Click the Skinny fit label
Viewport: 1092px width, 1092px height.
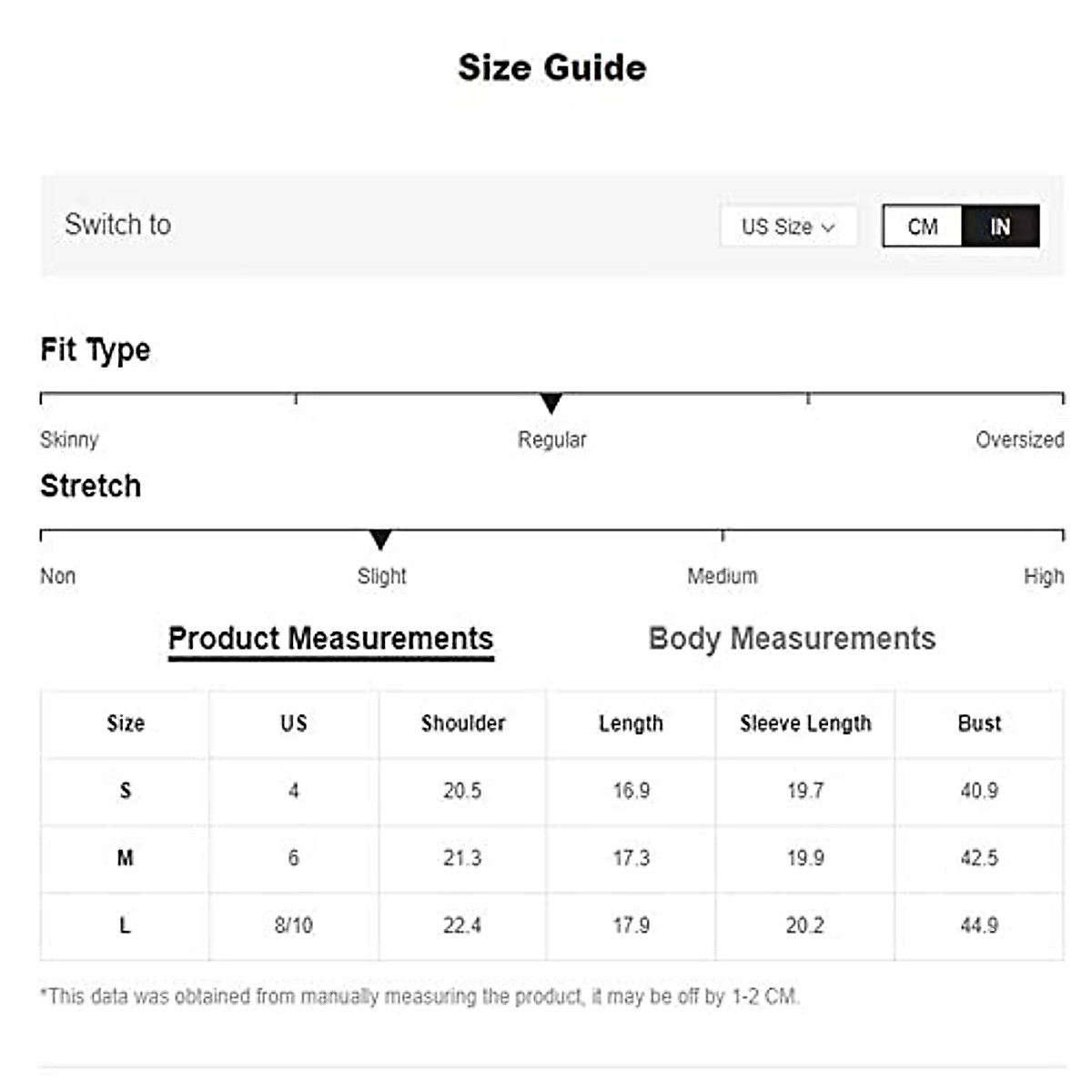(x=69, y=440)
